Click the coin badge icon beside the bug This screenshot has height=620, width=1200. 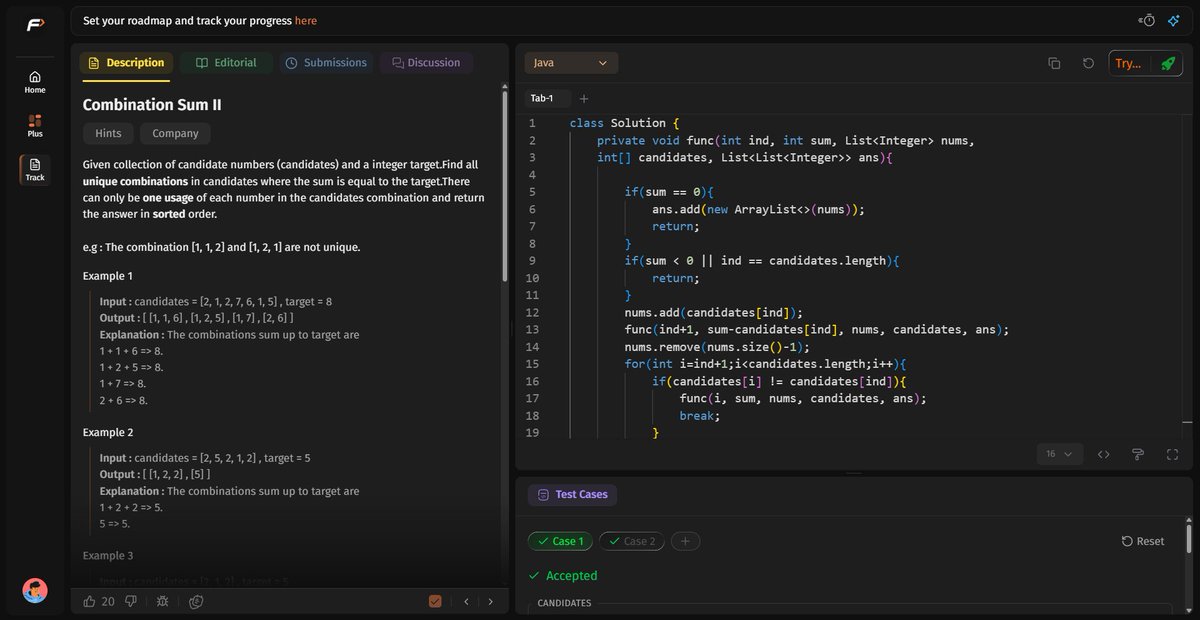pos(197,601)
